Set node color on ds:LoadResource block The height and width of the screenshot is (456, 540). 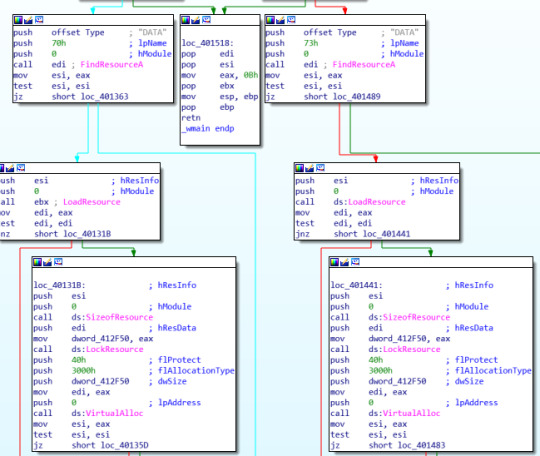[x=299, y=168]
